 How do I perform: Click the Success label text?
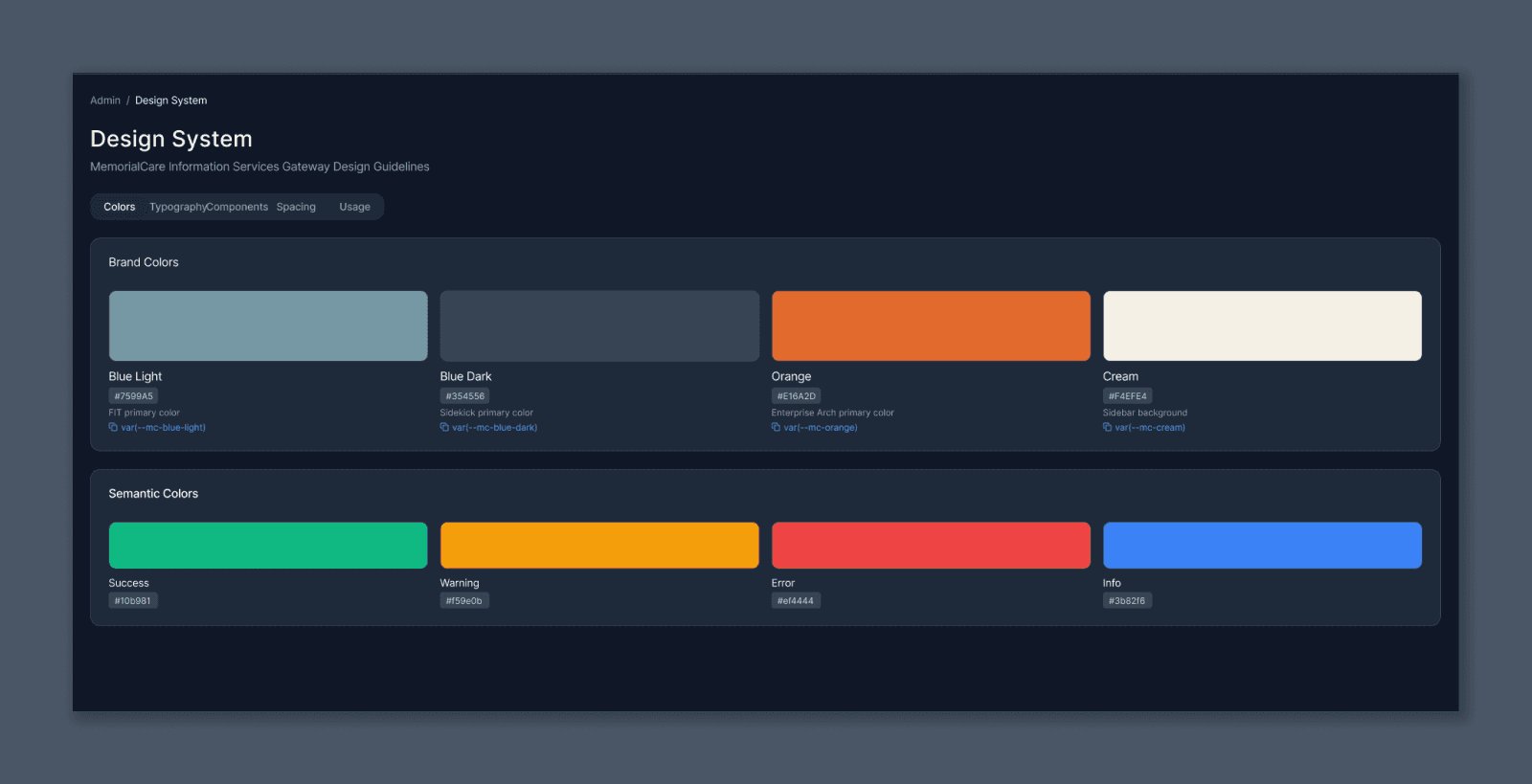[128, 583]
